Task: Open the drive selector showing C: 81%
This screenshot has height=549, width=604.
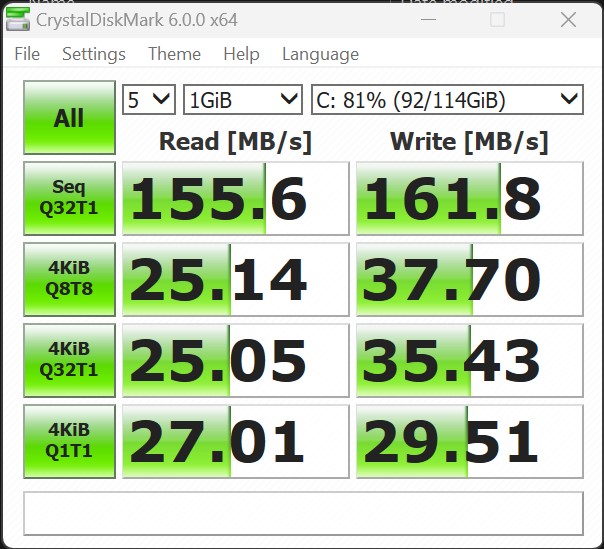Action: pyautogui.click(x=447, y=100)
